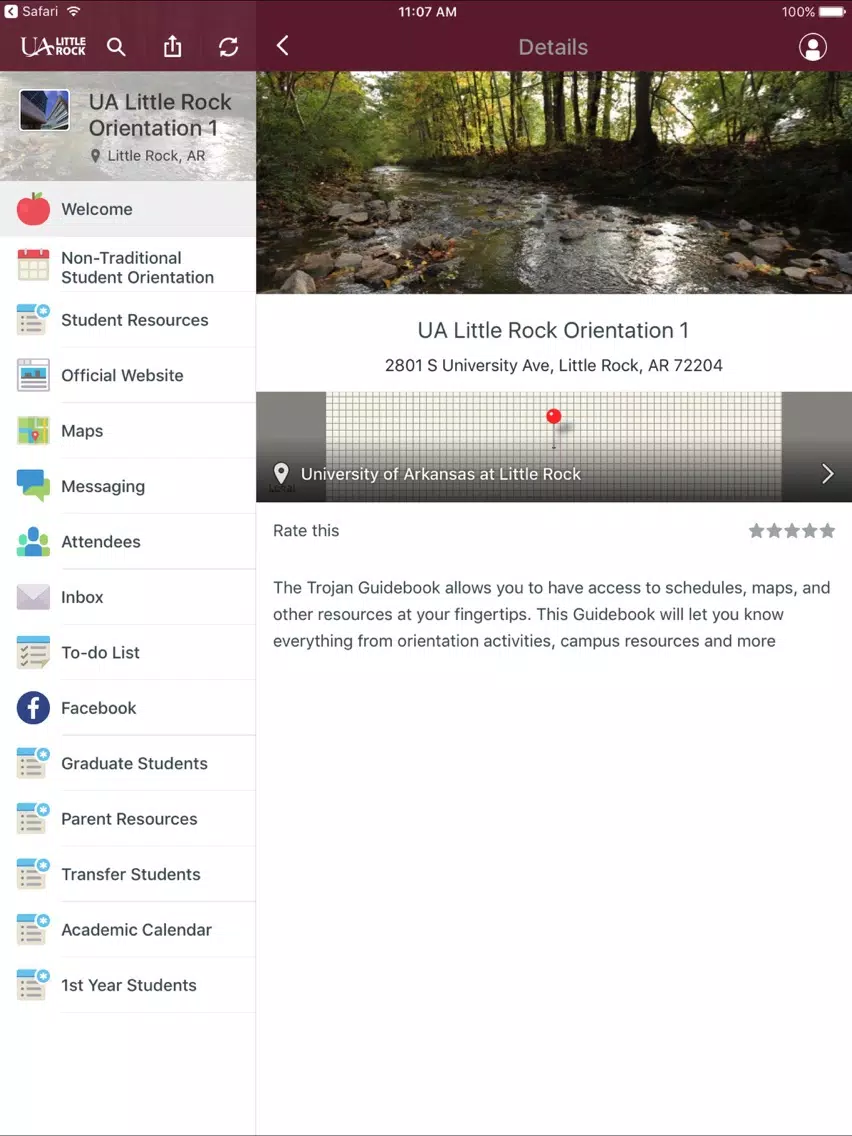Tap the creek banner photo
This screenshot has height=1136, width=852.
pyautogui.click(x=554, y=182)
